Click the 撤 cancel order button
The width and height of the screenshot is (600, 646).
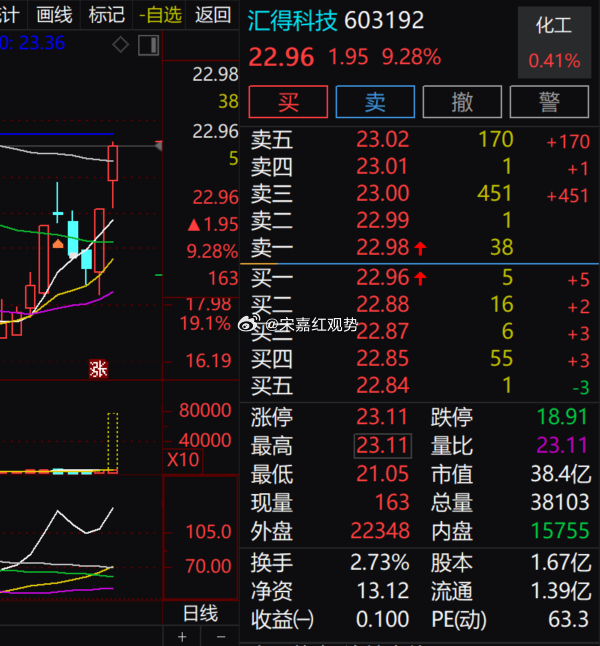462,102
